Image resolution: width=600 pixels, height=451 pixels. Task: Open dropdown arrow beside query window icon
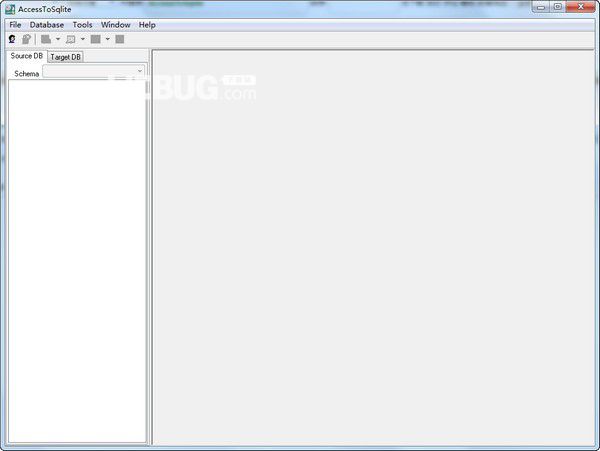click(83, 39)
